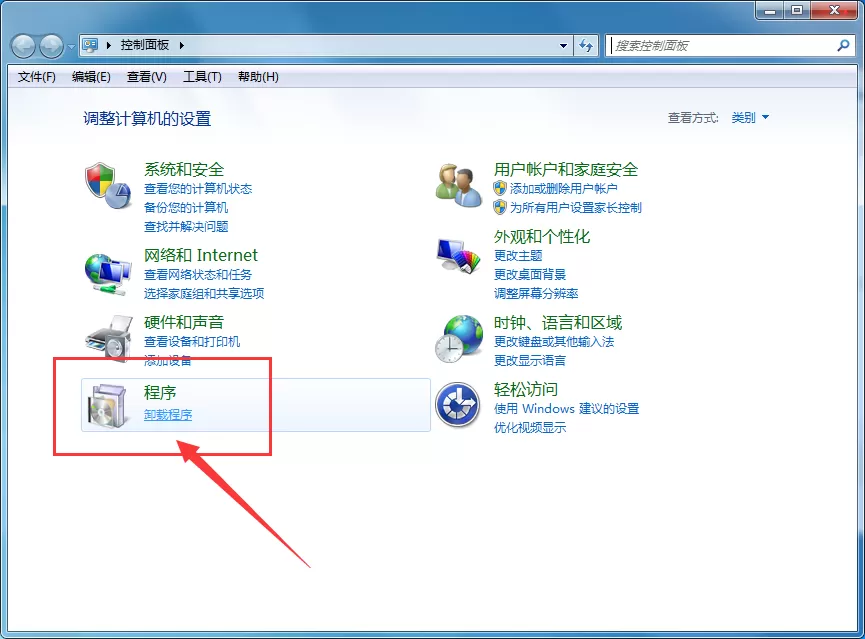Open the 硬件和声音 printer icon
This screenshot has width=865, height=639.
[x=109, y=337]
